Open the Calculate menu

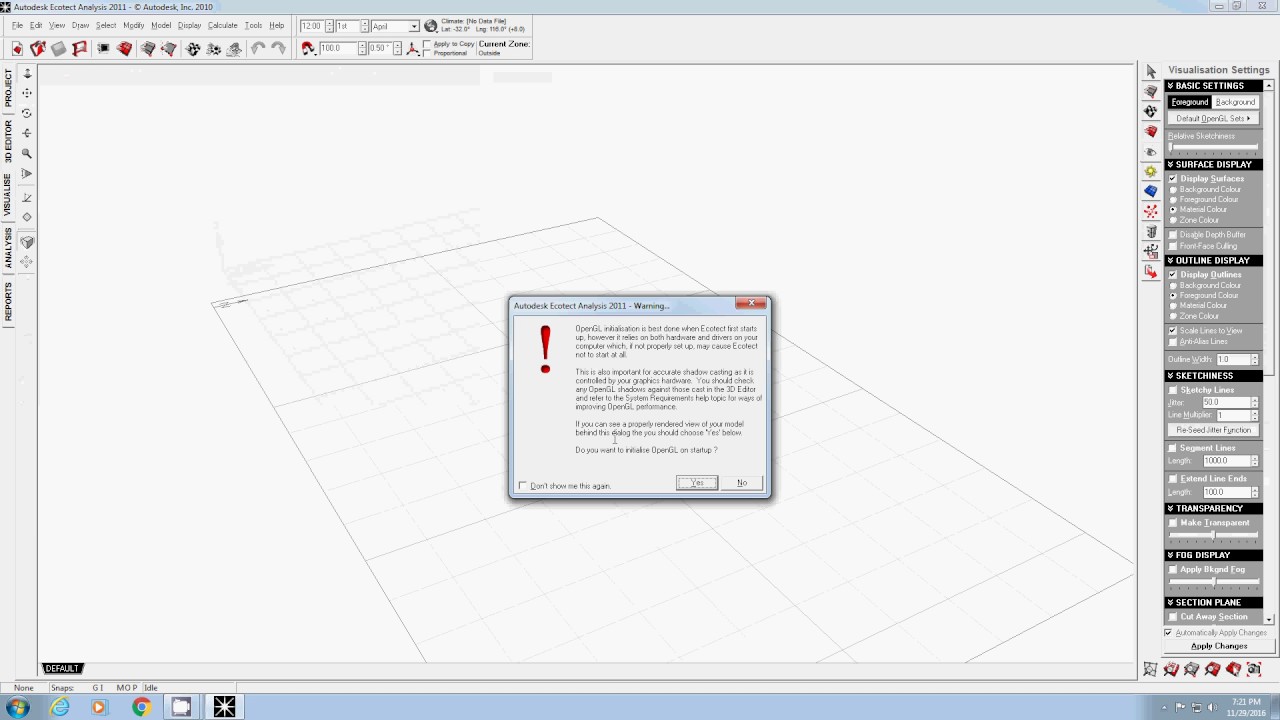222,25
